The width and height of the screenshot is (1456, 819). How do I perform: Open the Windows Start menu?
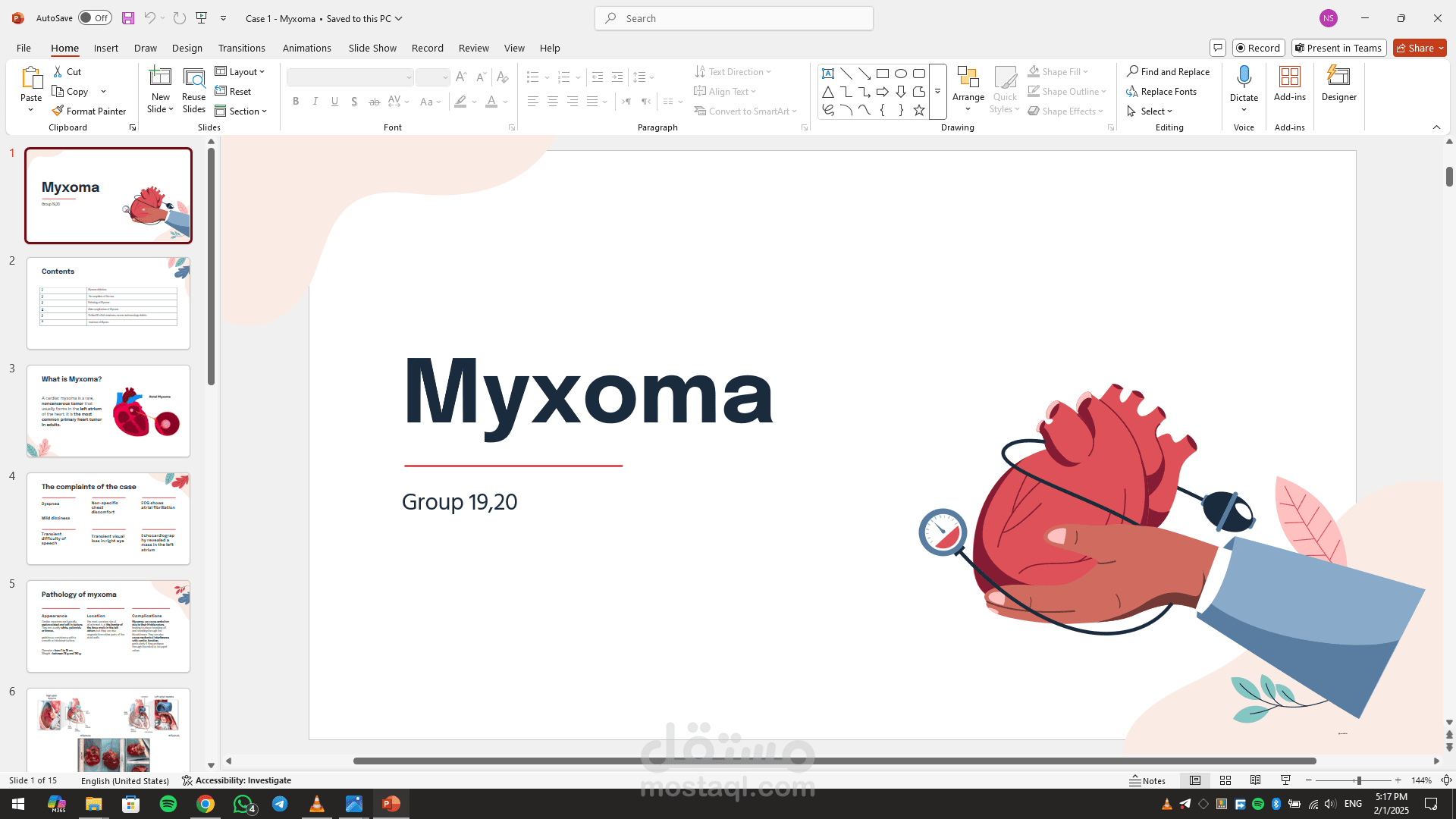pyautogui.click(x=18, y=804)
